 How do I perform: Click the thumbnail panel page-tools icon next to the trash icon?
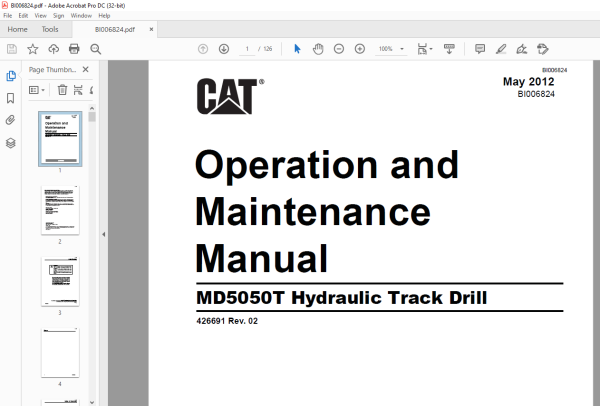click(x=78, y=90)
